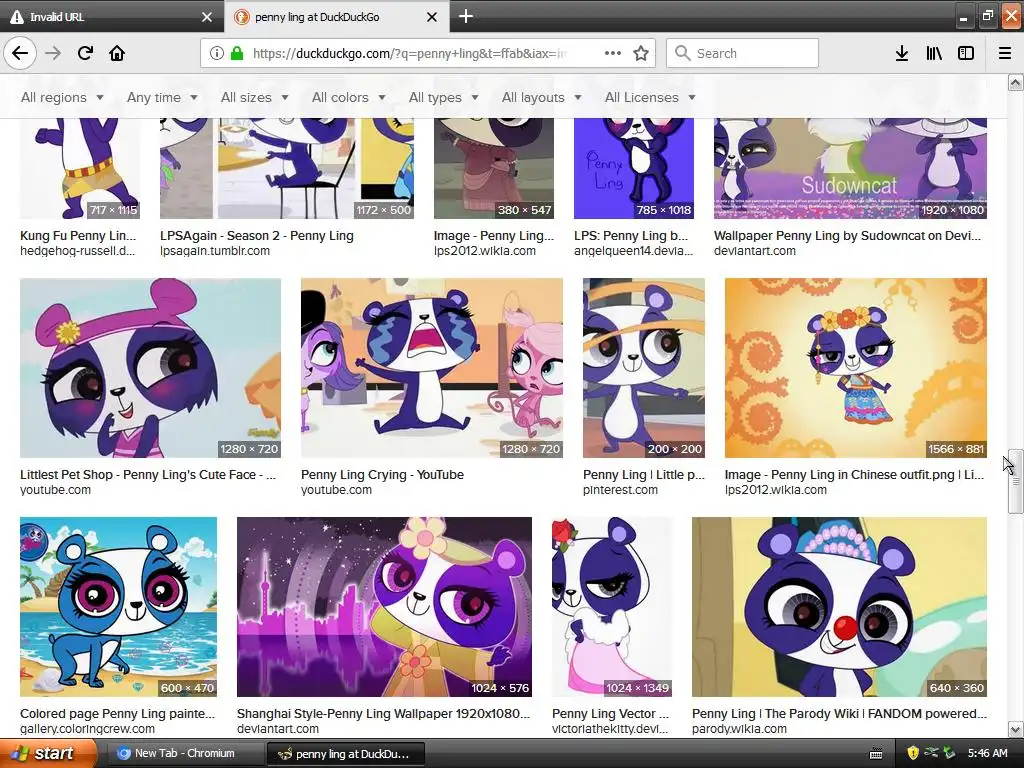Click 'Wallpaper Penny Ling by Sudowncat' title

coord(847,236)
